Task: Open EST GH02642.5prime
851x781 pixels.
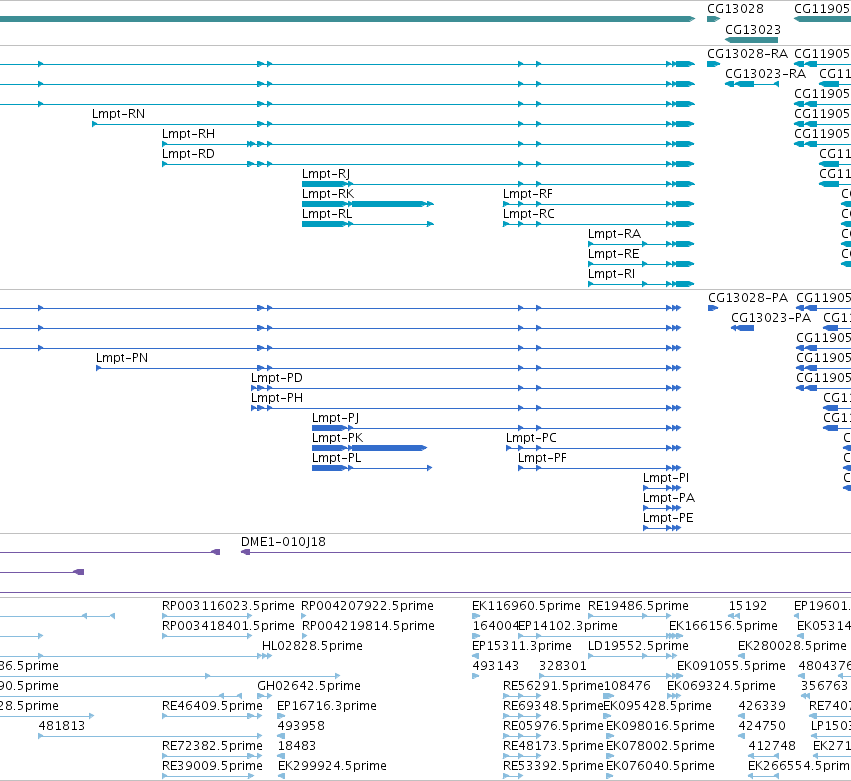Action: point(309,686)
